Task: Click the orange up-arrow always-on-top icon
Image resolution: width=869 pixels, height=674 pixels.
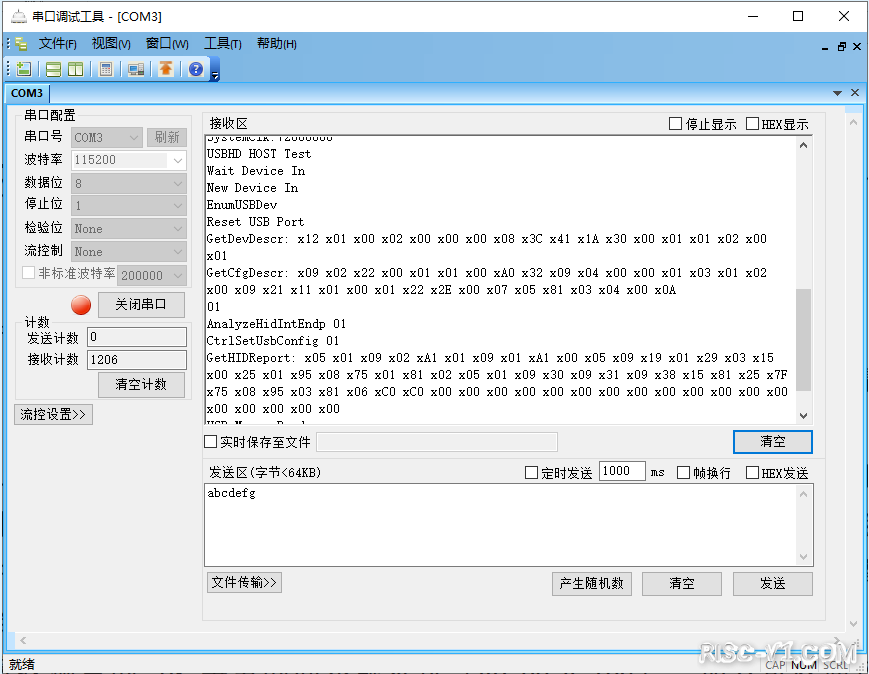Action: [x=166, y=69]
